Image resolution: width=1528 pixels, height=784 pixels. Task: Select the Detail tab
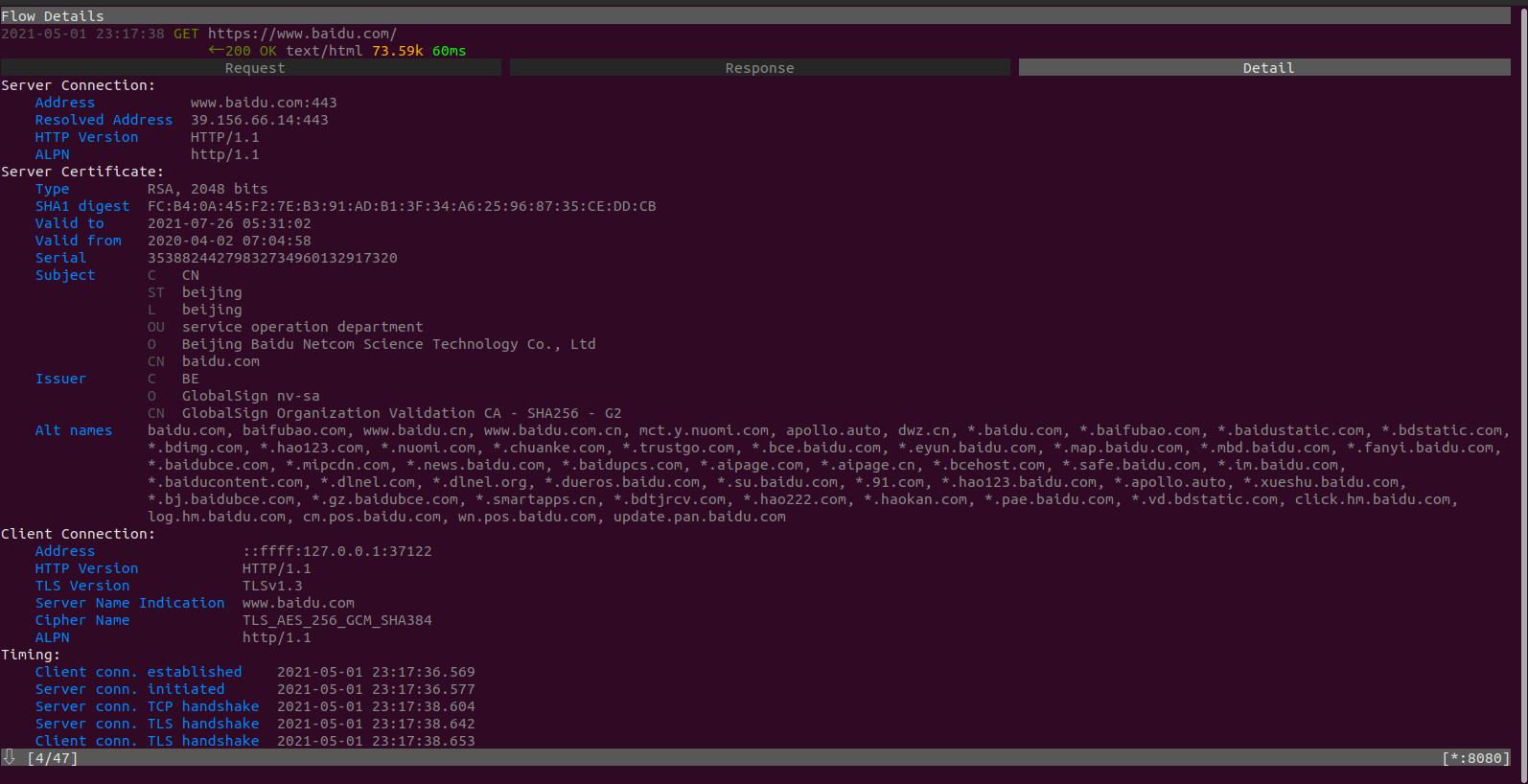1264,68
